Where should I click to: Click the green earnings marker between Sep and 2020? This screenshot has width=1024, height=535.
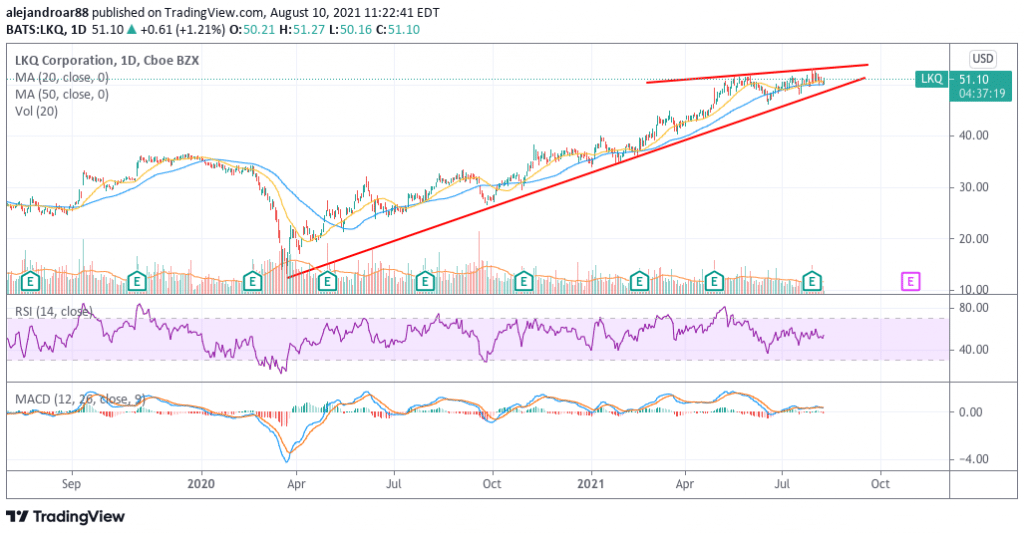point(136,282)
